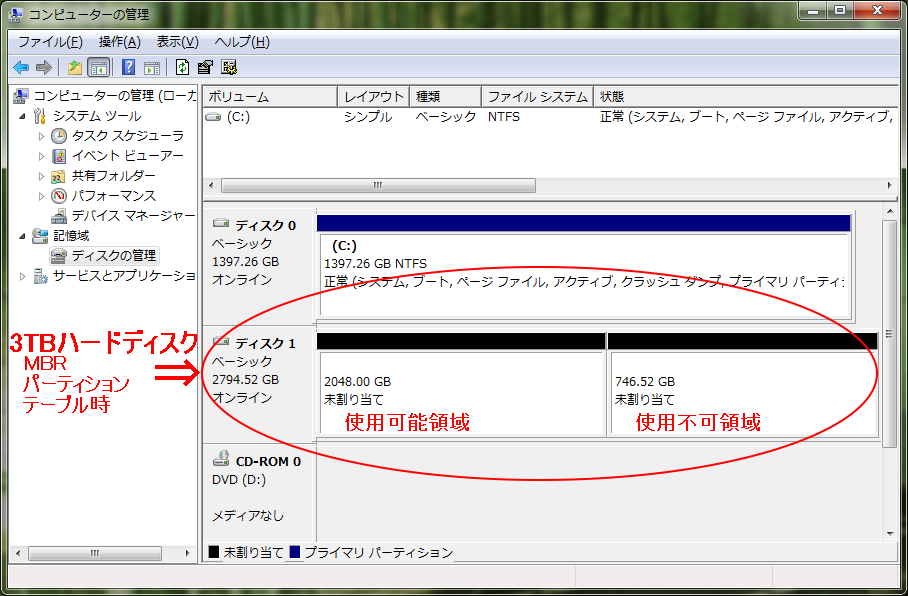The height and width of the screenshot is (596, 908).
Task: Click the disk settings icon at toolbar end
Action: [x=229, y=67]
